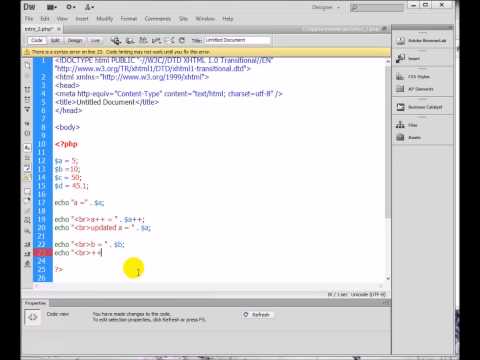Switch to Code view
This screenshot has width=480, height=360.
(x=37, y=40)
